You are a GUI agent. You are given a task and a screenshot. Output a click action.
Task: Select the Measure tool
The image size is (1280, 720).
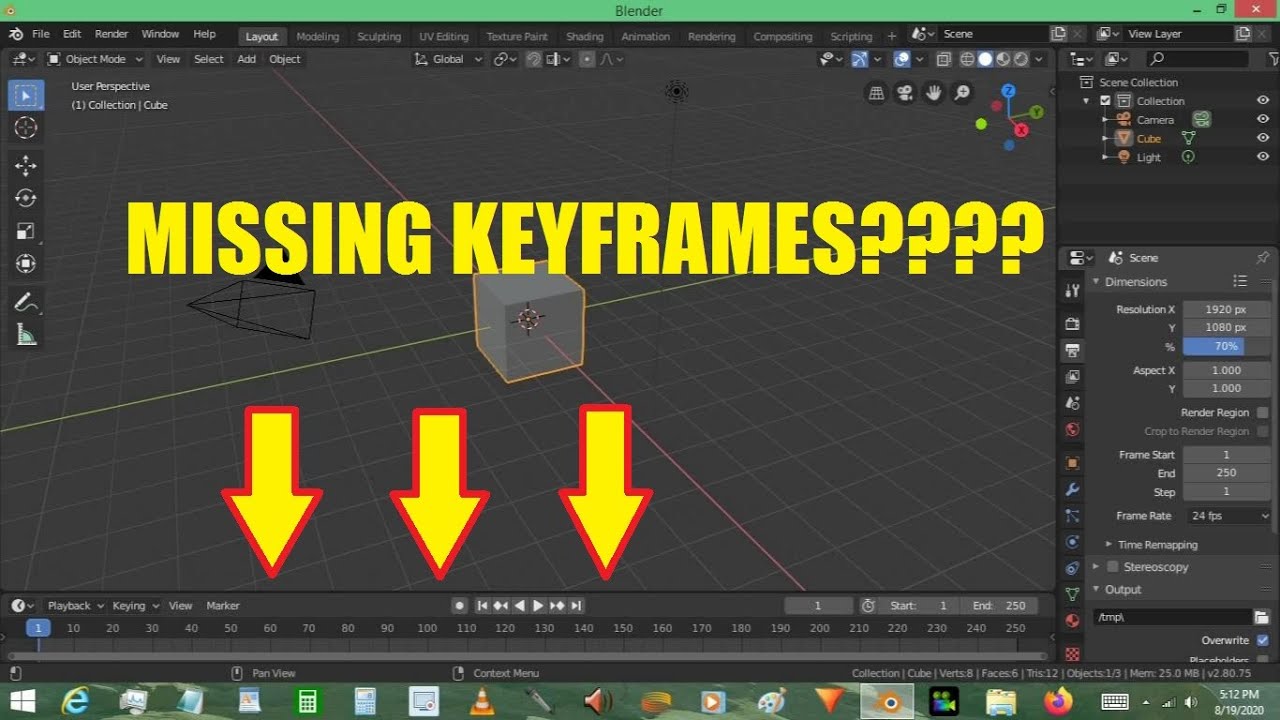click(x=26, y=333)
